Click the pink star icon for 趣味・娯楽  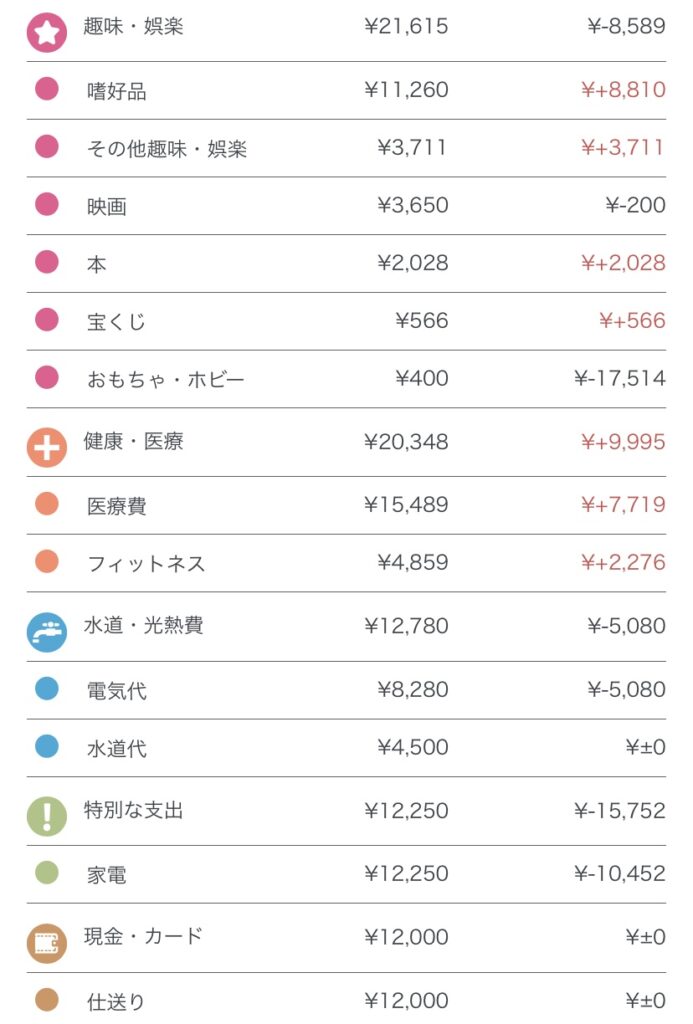(x=46, y=32)
